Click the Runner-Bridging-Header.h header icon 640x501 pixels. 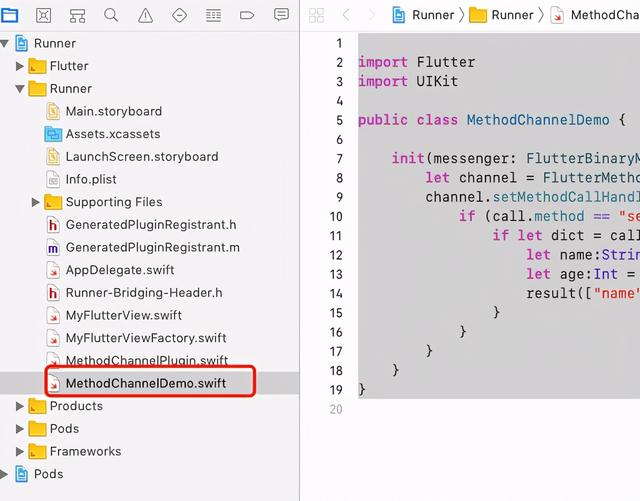[x=53, y=293]
